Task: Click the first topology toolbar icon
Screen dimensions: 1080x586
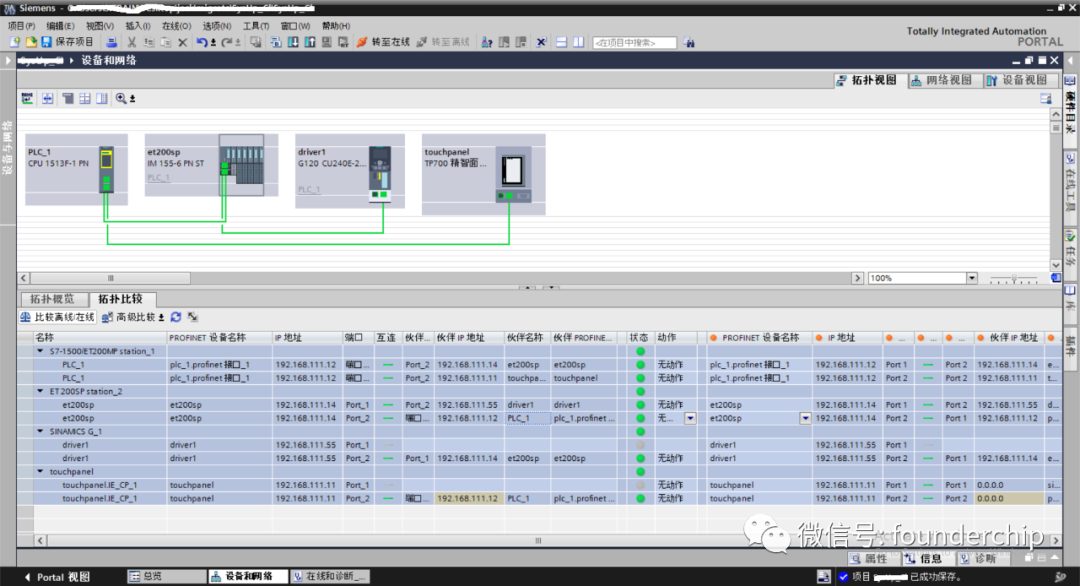Action: (x=27, y=98)
